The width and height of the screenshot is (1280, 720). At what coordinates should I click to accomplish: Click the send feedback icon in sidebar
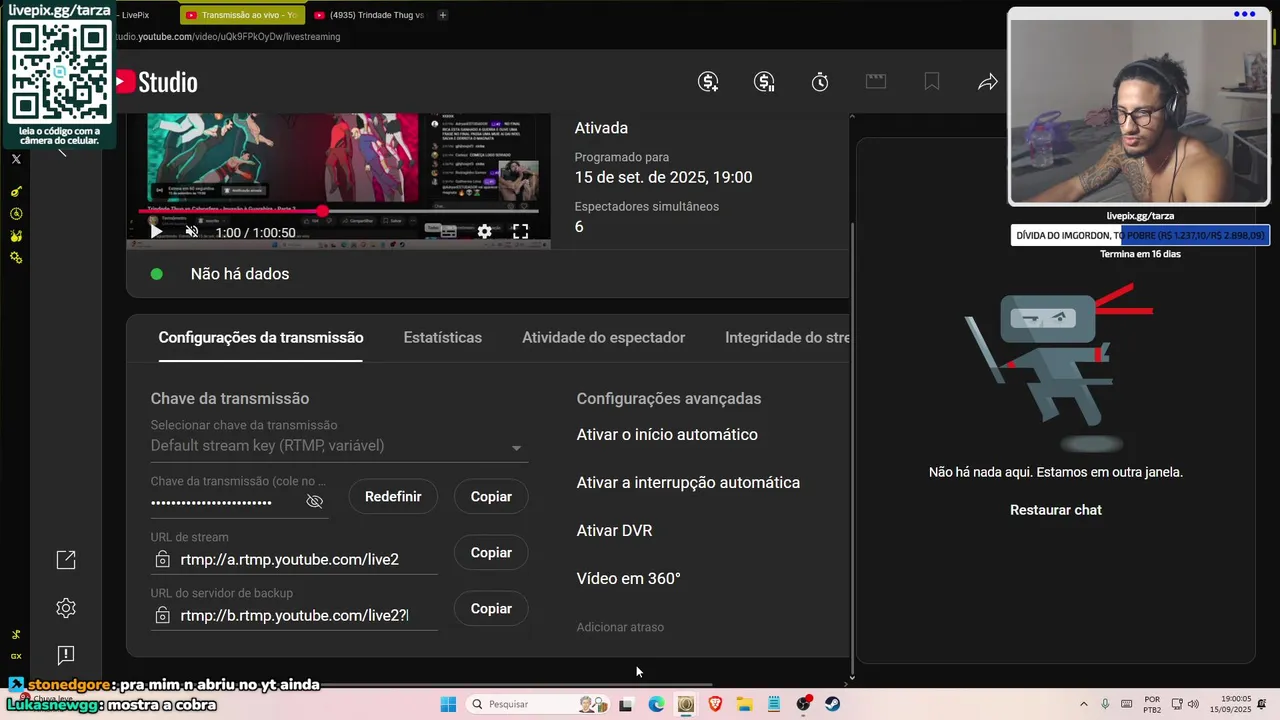66,655
